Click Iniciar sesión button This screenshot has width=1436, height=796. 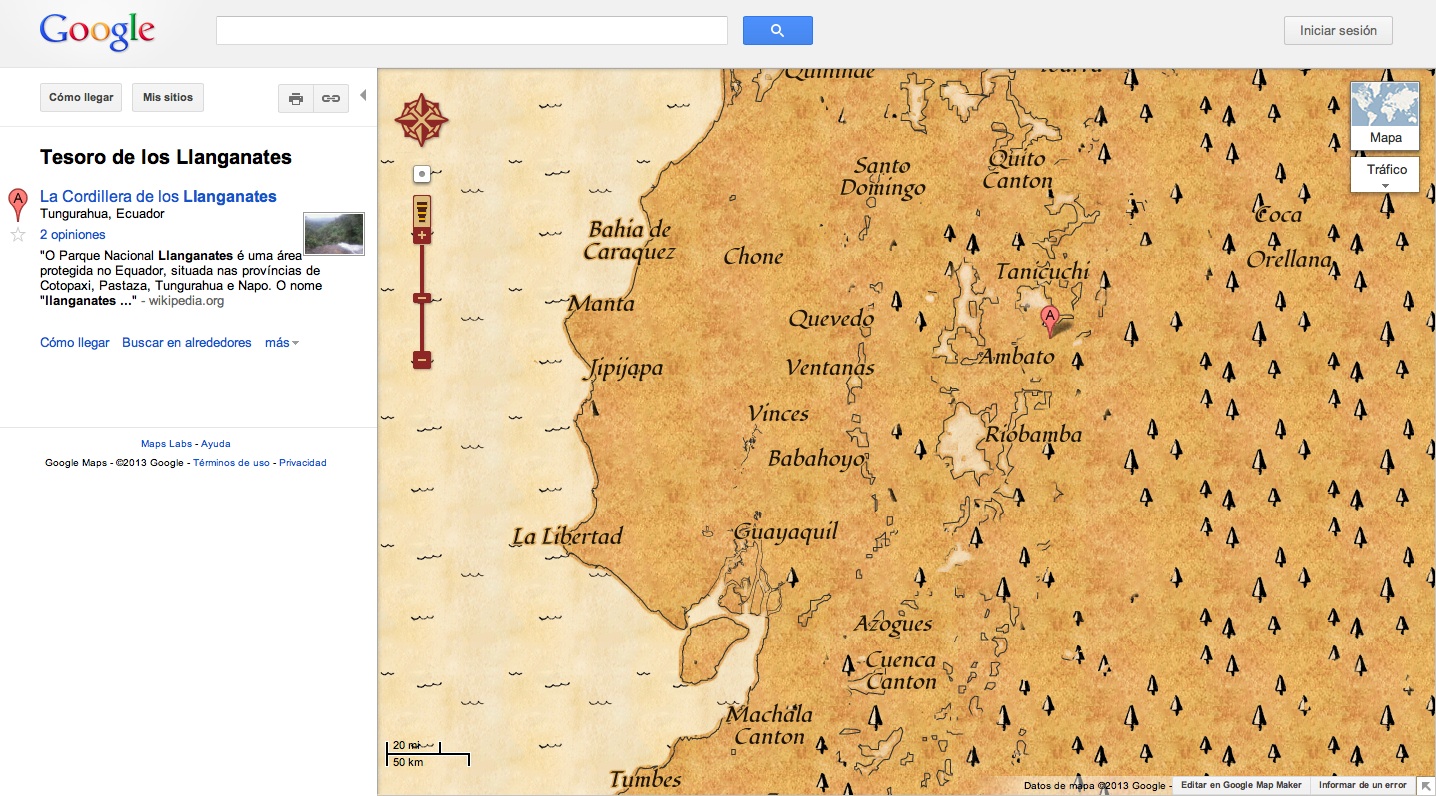pos(1338,30)
